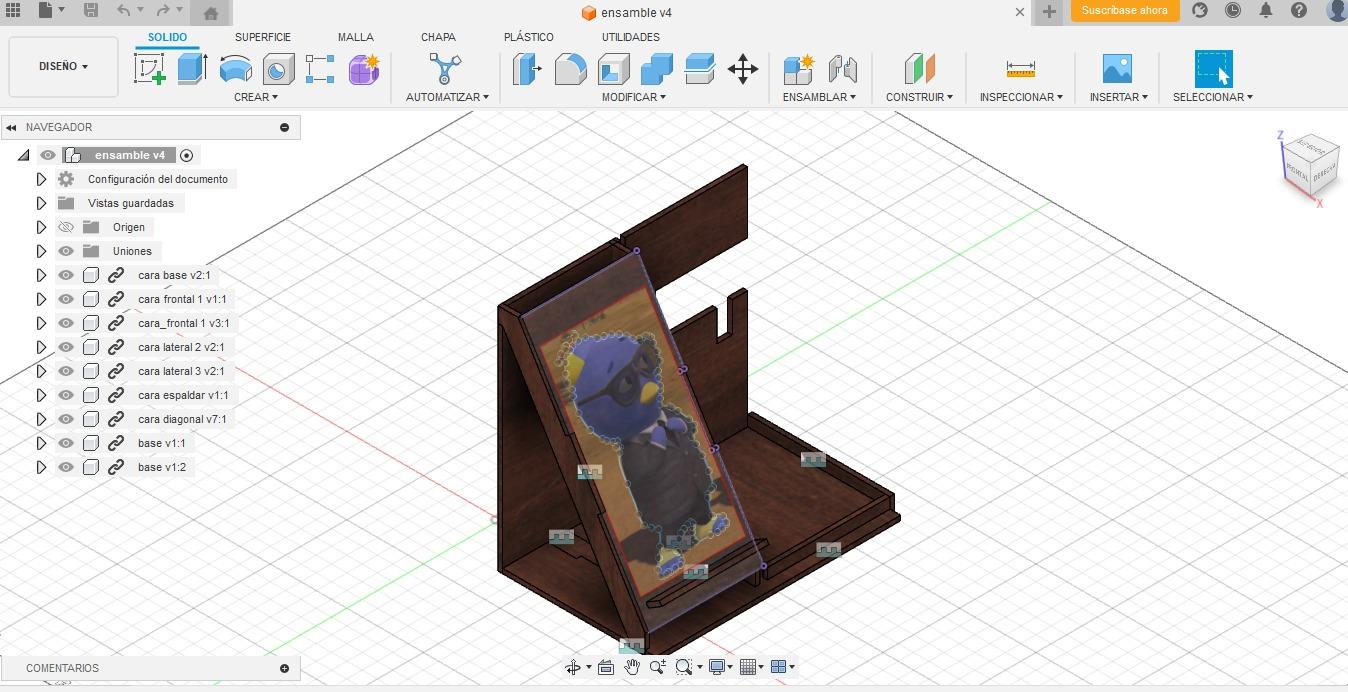
Task: Open the INSPECCIONAR dropdown menu
Action: click(1021, 97)
